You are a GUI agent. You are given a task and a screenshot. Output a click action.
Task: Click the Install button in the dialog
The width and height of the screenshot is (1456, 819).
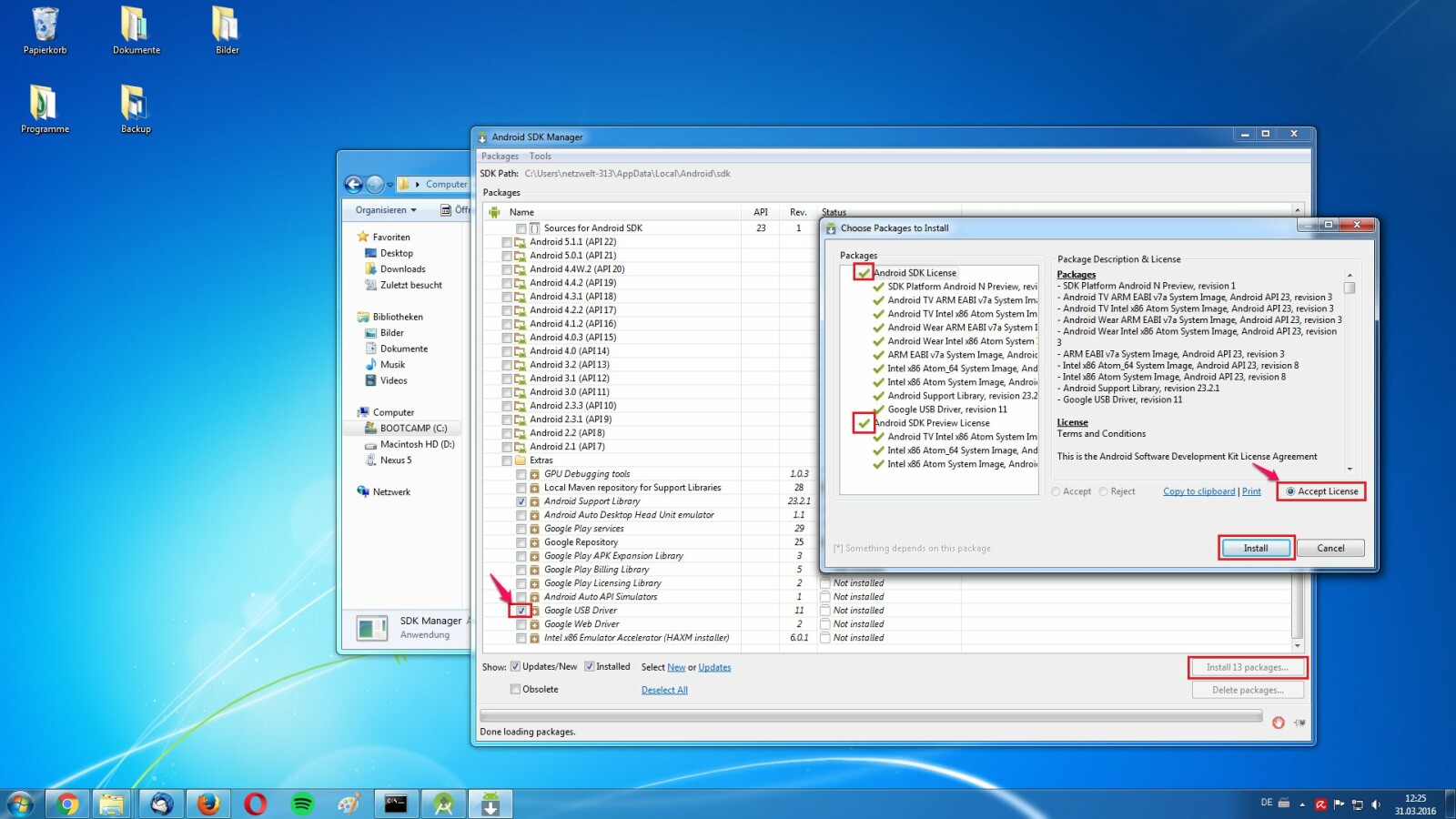click(x=1256, y=548)
